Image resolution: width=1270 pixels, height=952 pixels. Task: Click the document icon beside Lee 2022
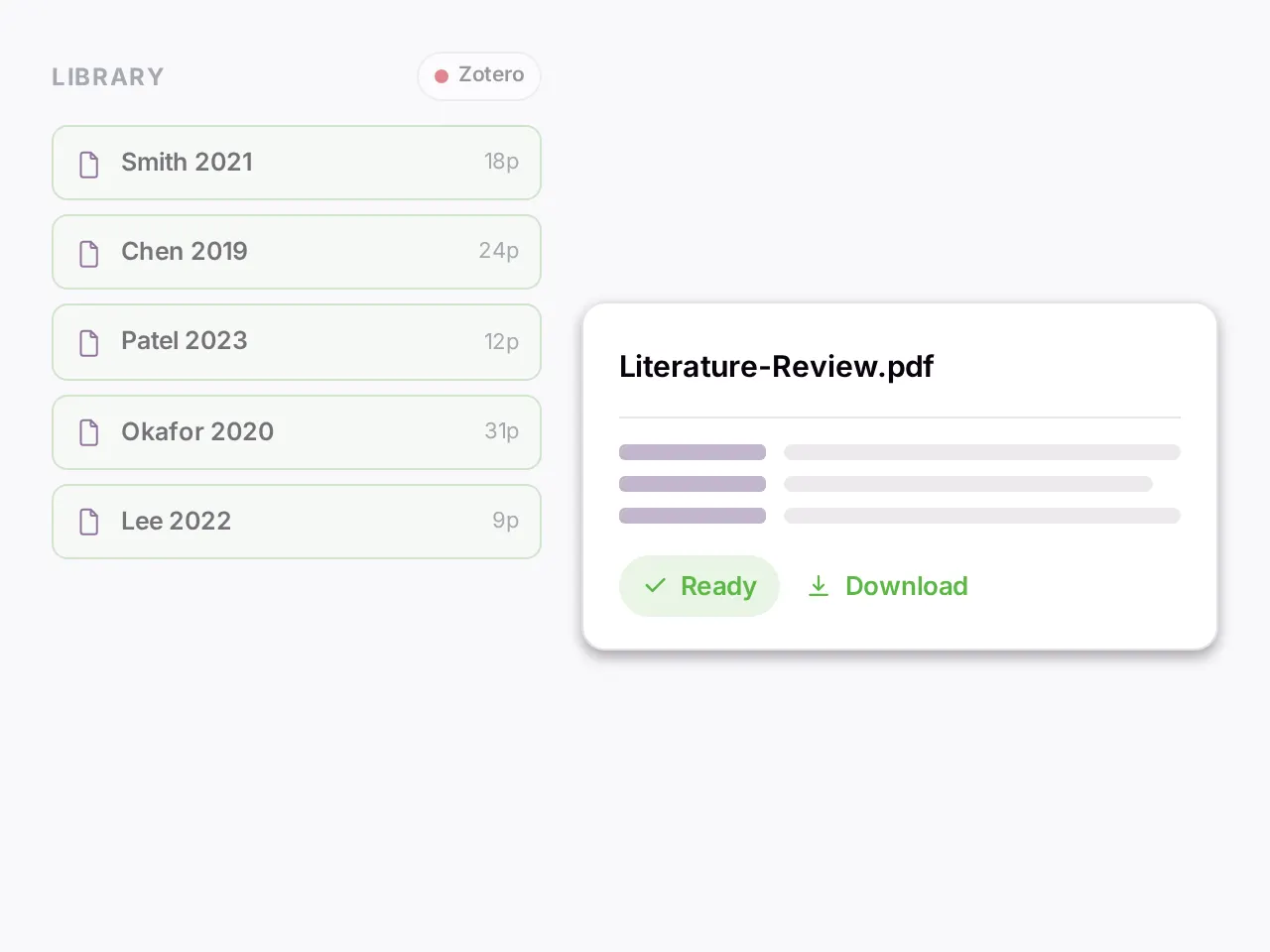[x=89, y=522]
